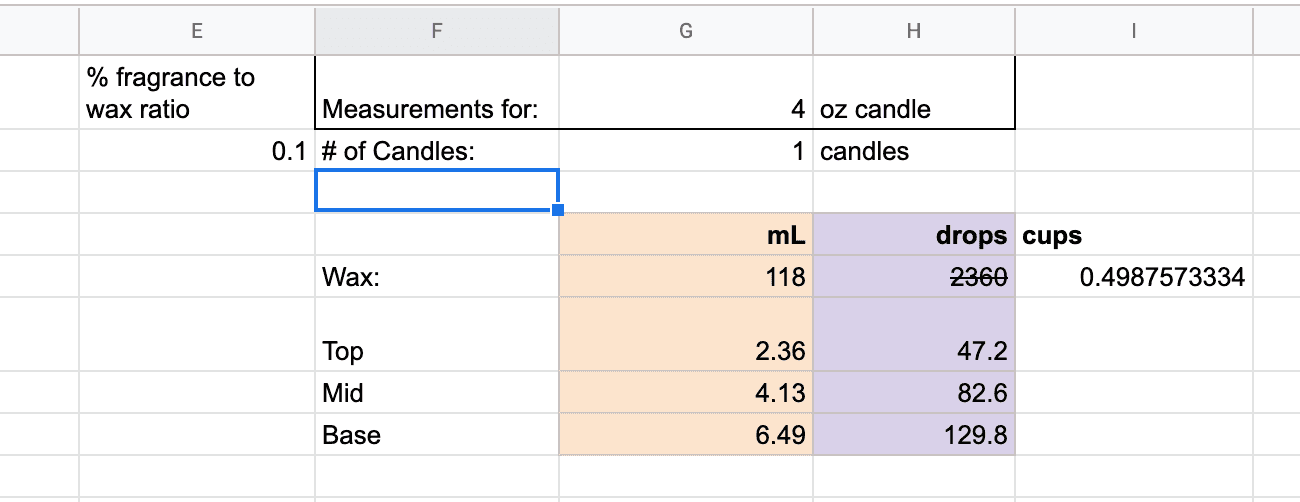Screen dimensions: 1300x502
Task: Click the blue fill handle on selected cell
Action: pos(558,210)
